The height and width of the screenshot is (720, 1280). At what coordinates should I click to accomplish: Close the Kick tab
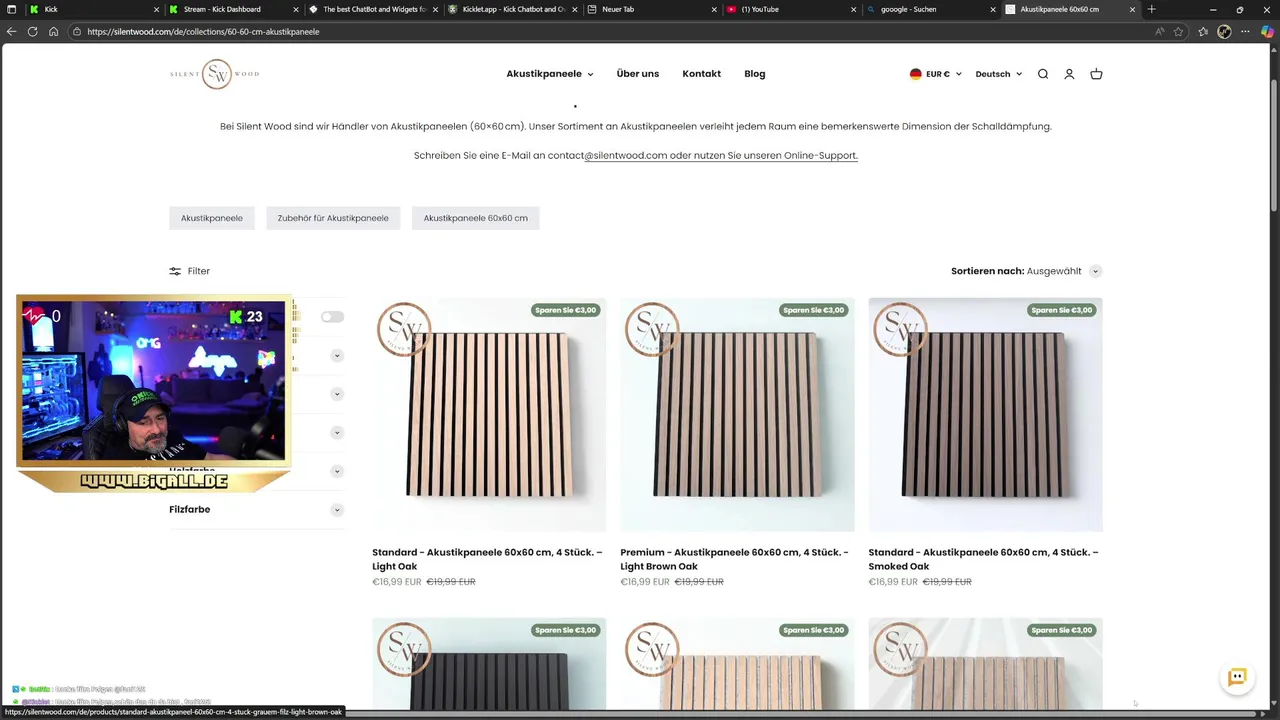pos(156,9)
